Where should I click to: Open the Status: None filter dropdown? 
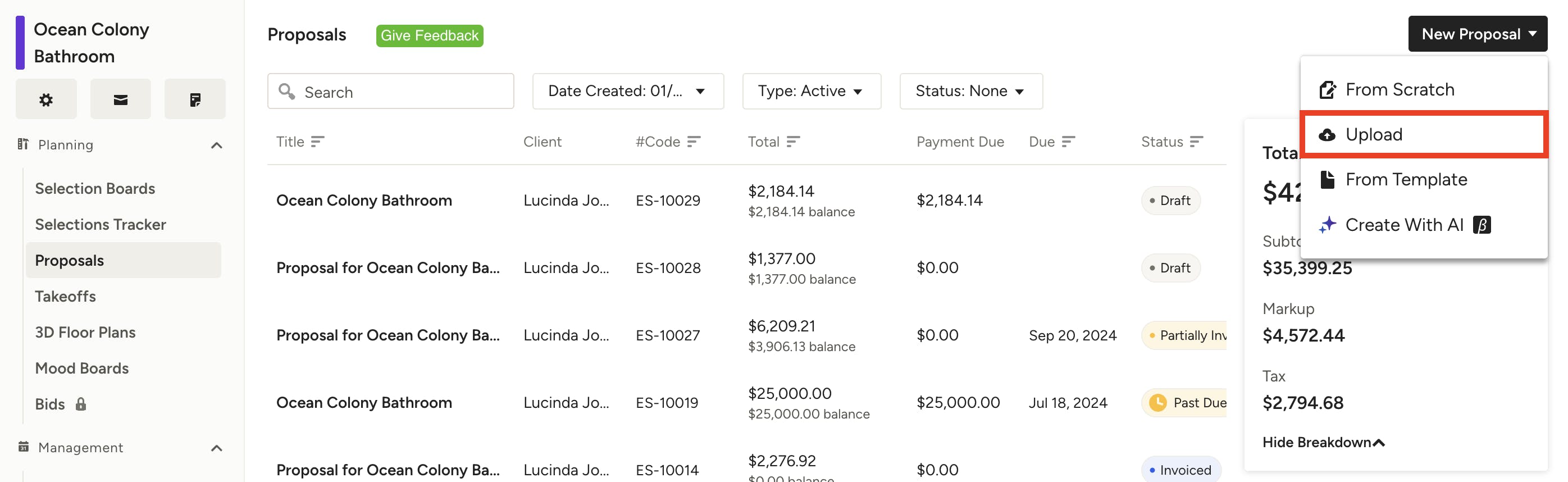[x=970, y=91]
